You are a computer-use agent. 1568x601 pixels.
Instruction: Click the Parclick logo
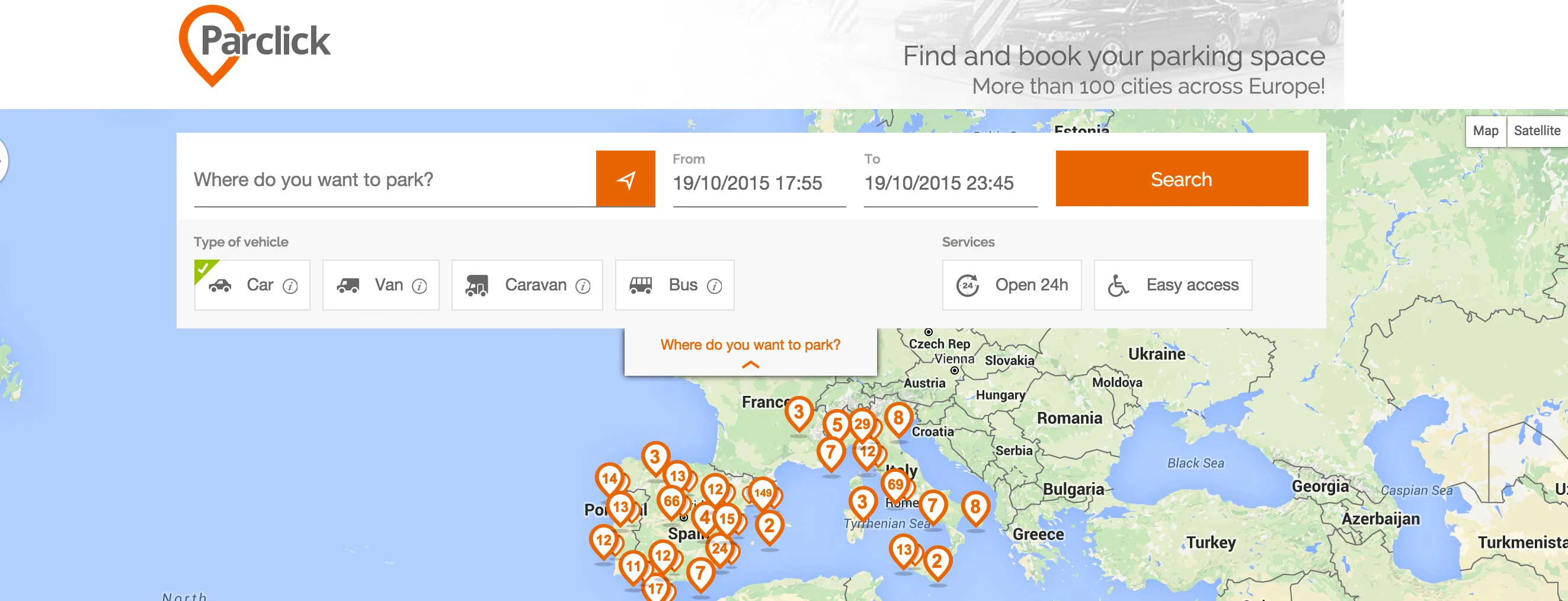tap(254, 46)
